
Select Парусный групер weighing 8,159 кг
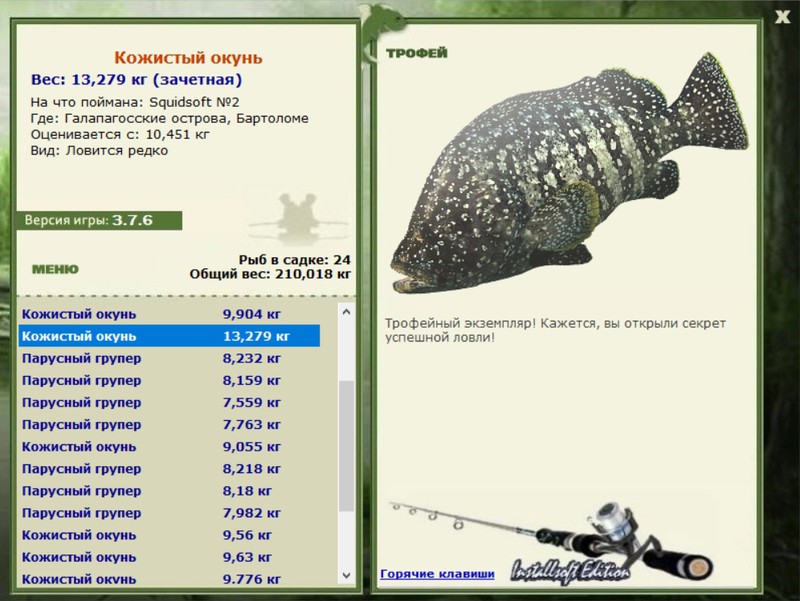click(169, 380)
